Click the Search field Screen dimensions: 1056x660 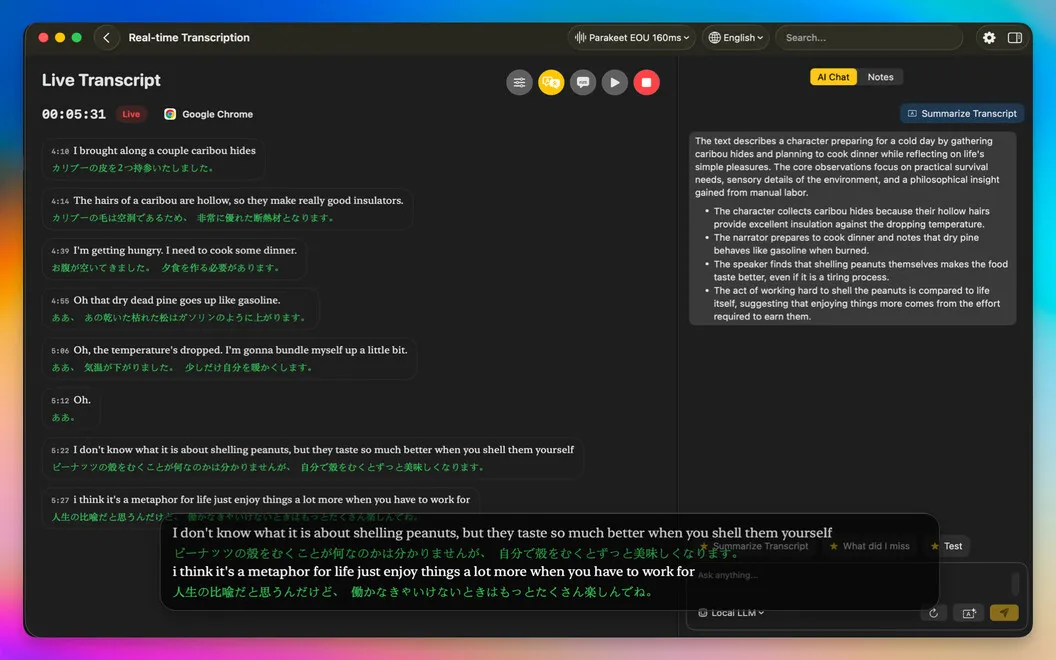click(x=869, y=38)
